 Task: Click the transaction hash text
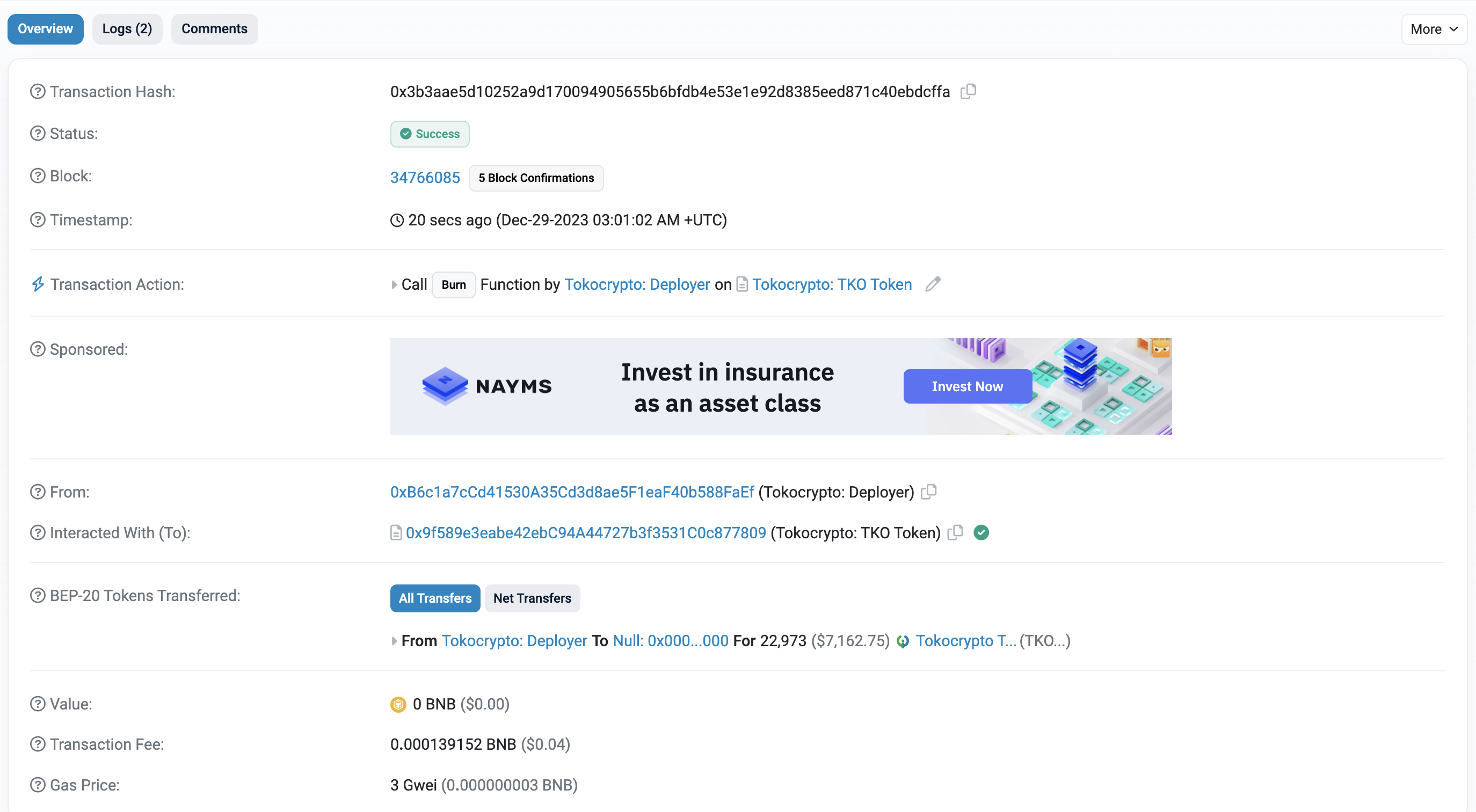pyautogui.click(x=670, y=92)
